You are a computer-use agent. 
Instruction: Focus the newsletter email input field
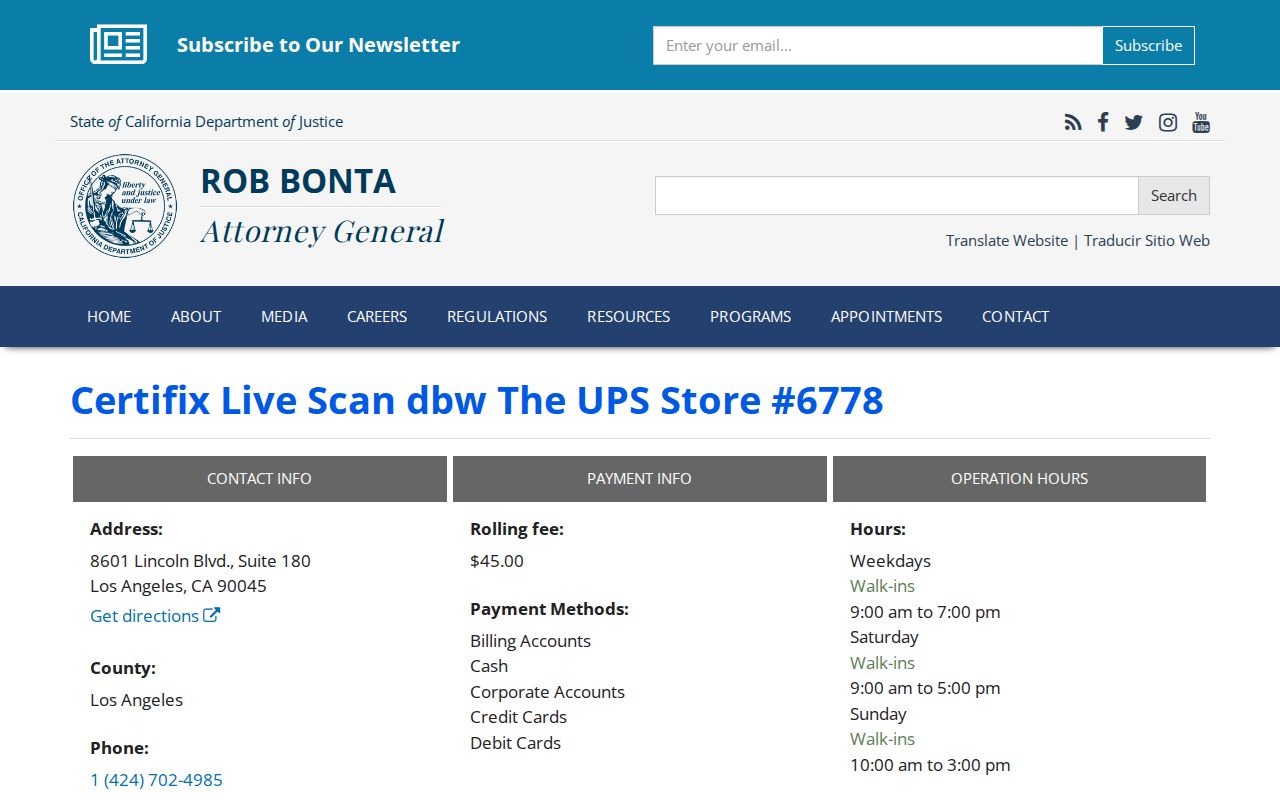point(878,45)
